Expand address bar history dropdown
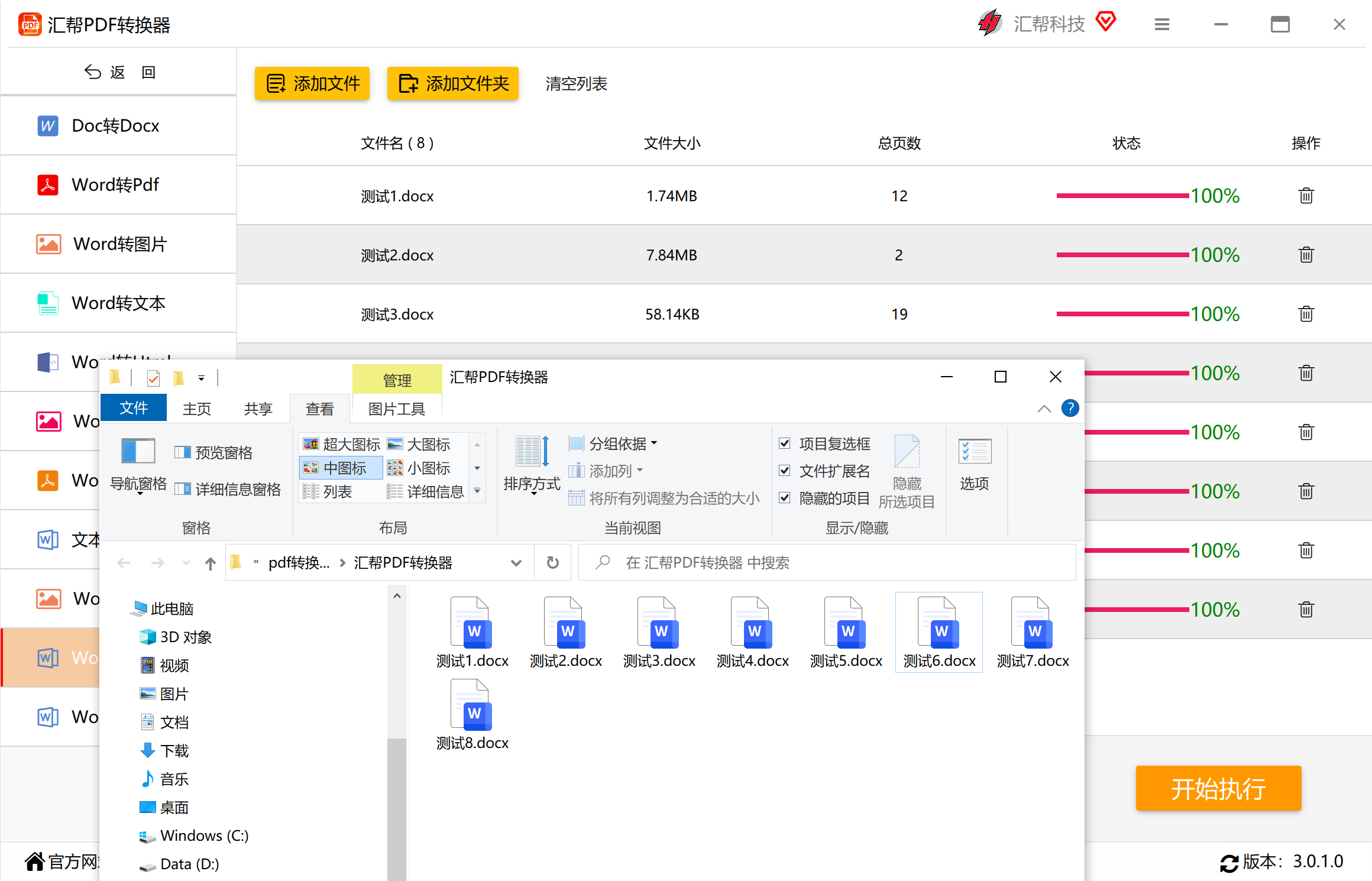 click(516, 563)
